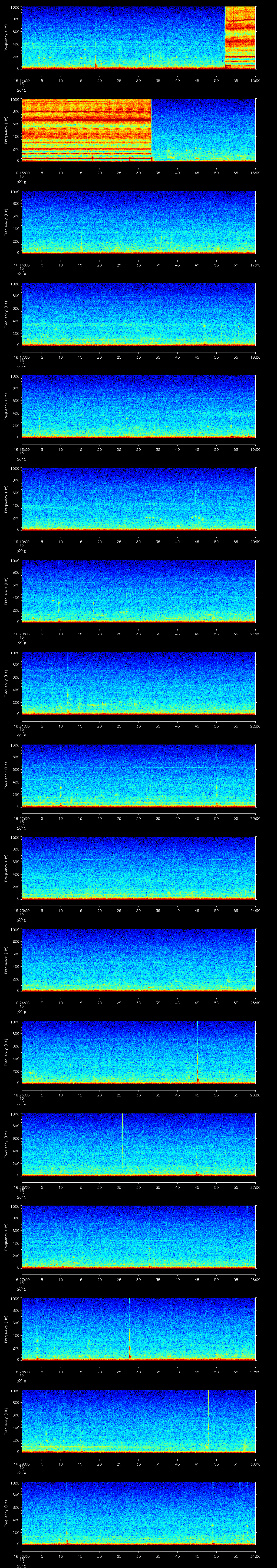Click the 16:15:00 start time label
Viewport: 277px width, 1568px height.
point(21,173)
